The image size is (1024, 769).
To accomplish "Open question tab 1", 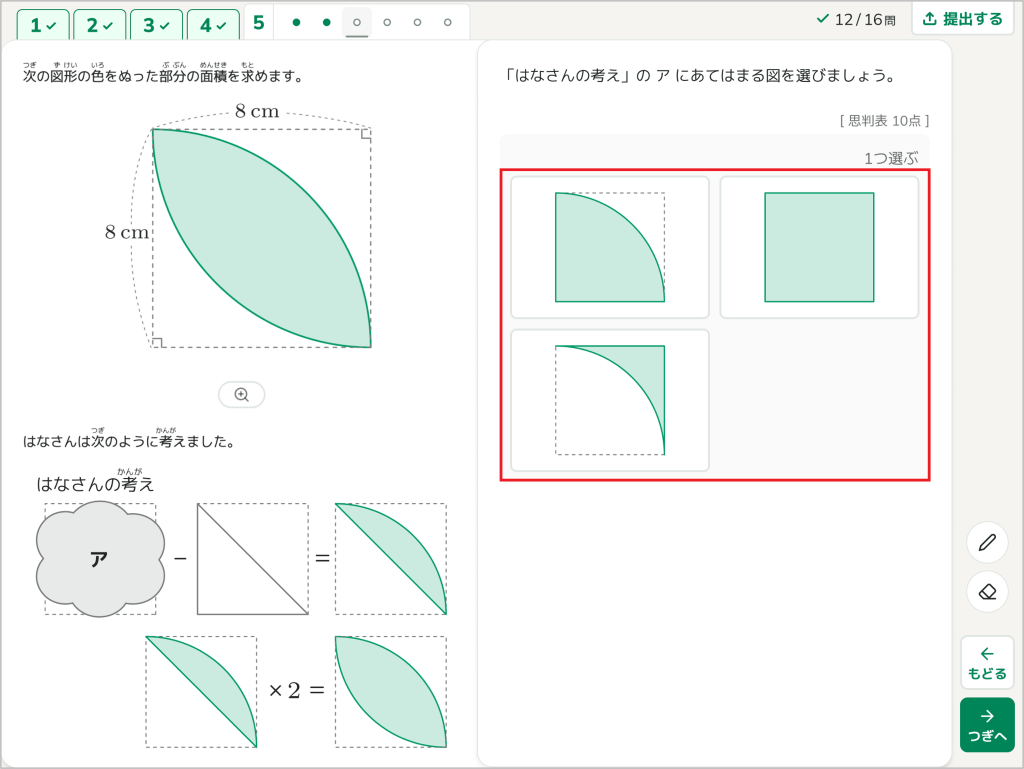I will point(43,25).
